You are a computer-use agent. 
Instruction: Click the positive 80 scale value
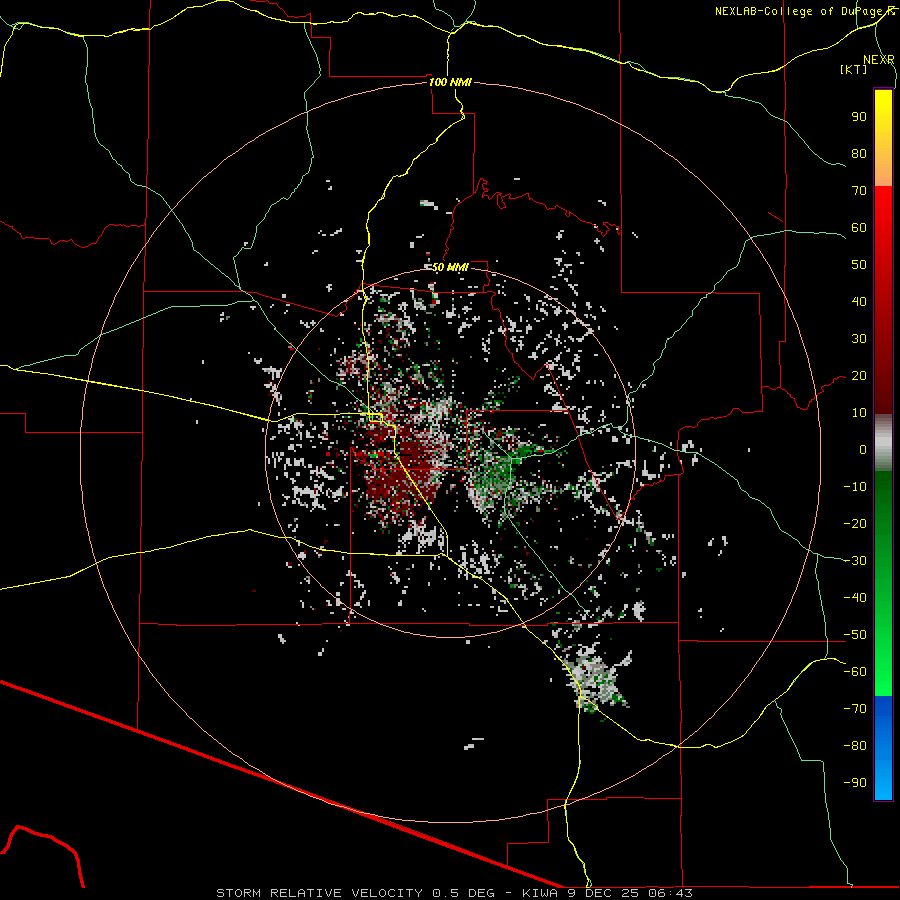point(859,153)
